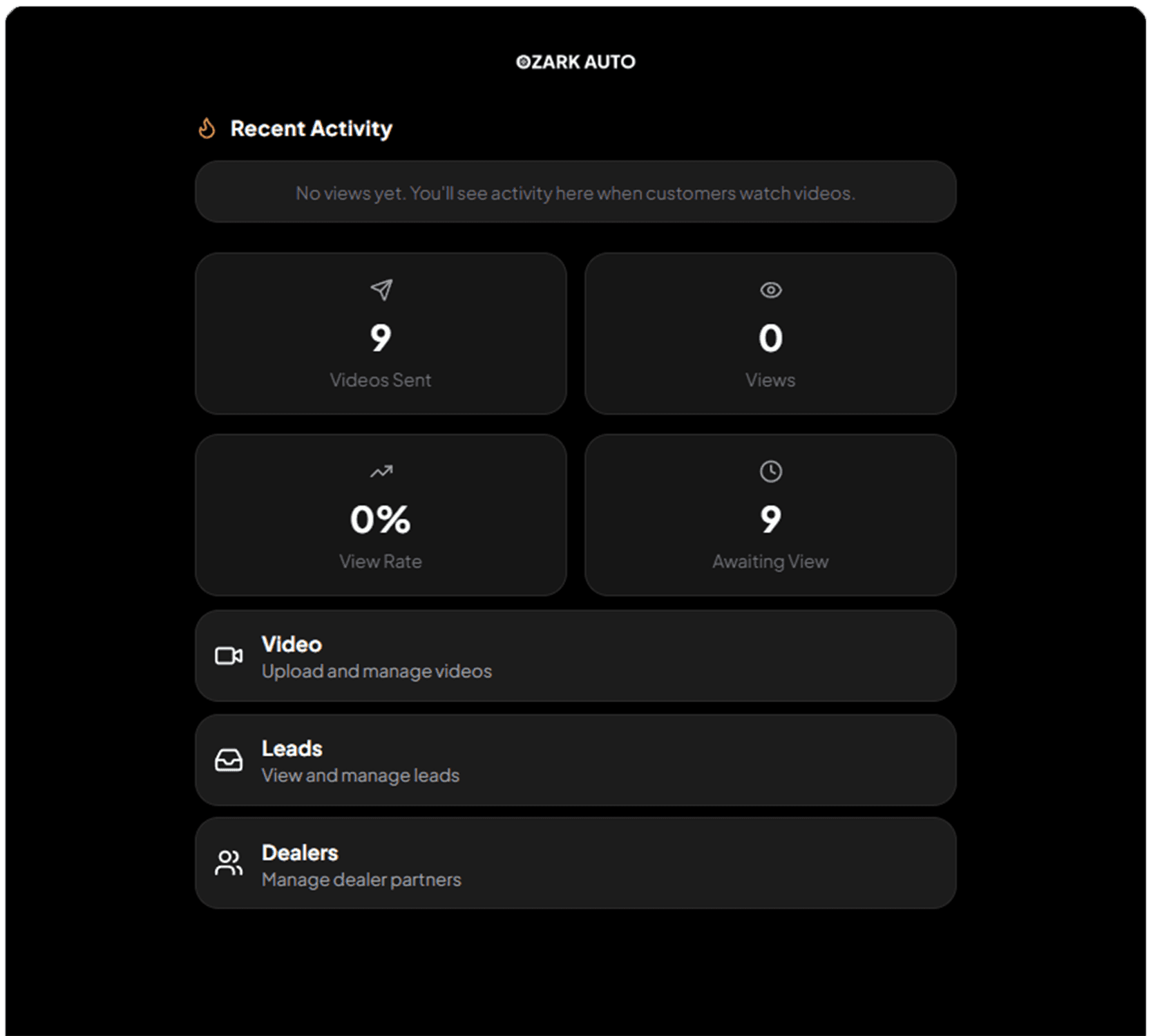The width and height of the screenshot is (1151, 1036).
Task: Click the 'View and manage leads' text
Action: (361, 776)
